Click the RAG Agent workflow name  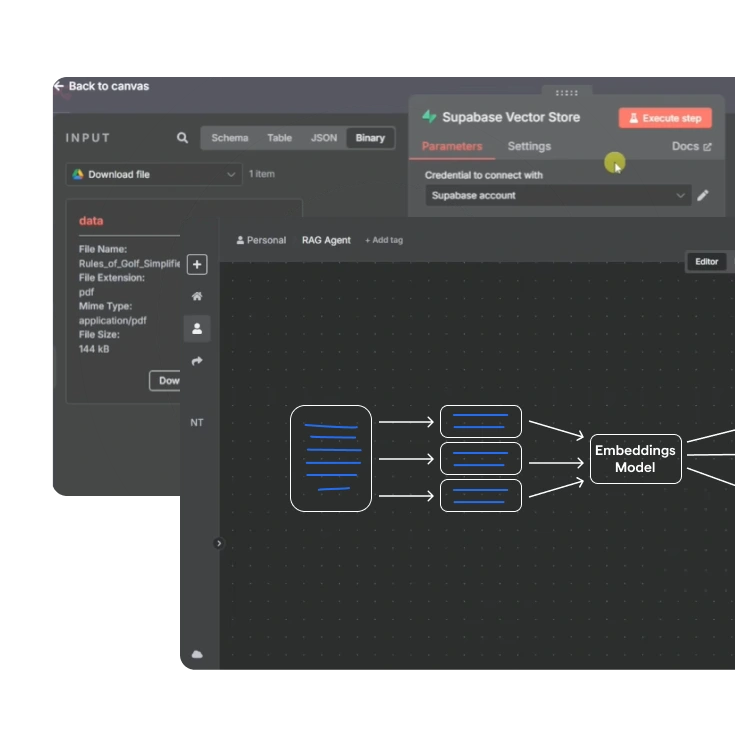[326, 240]
